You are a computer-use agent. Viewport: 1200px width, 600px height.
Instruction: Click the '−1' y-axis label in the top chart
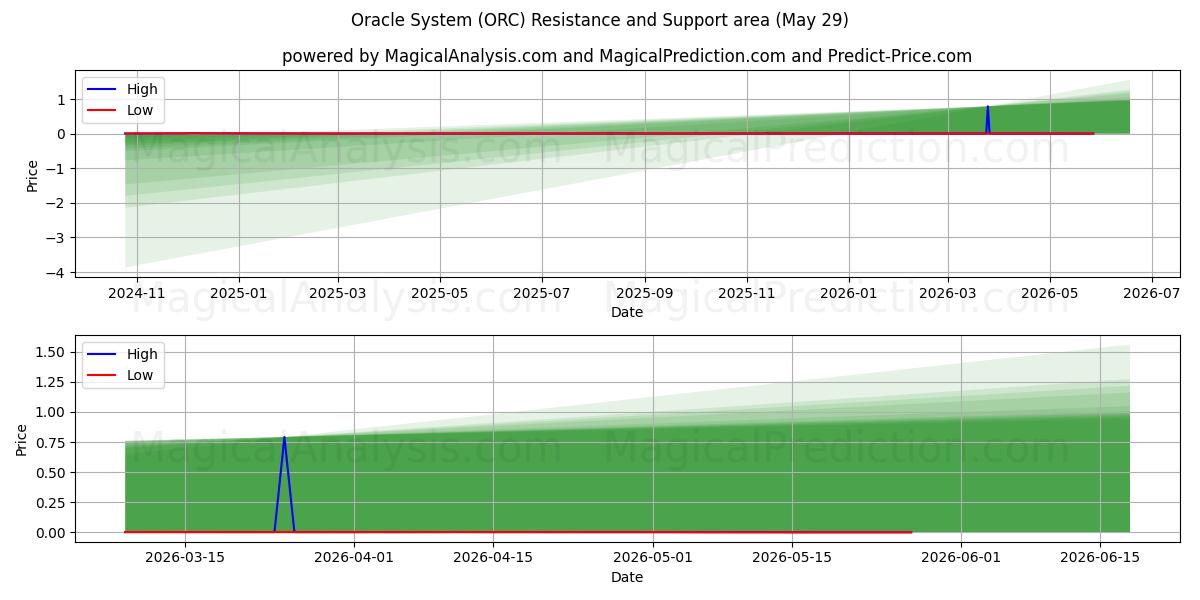coord(57,169)
